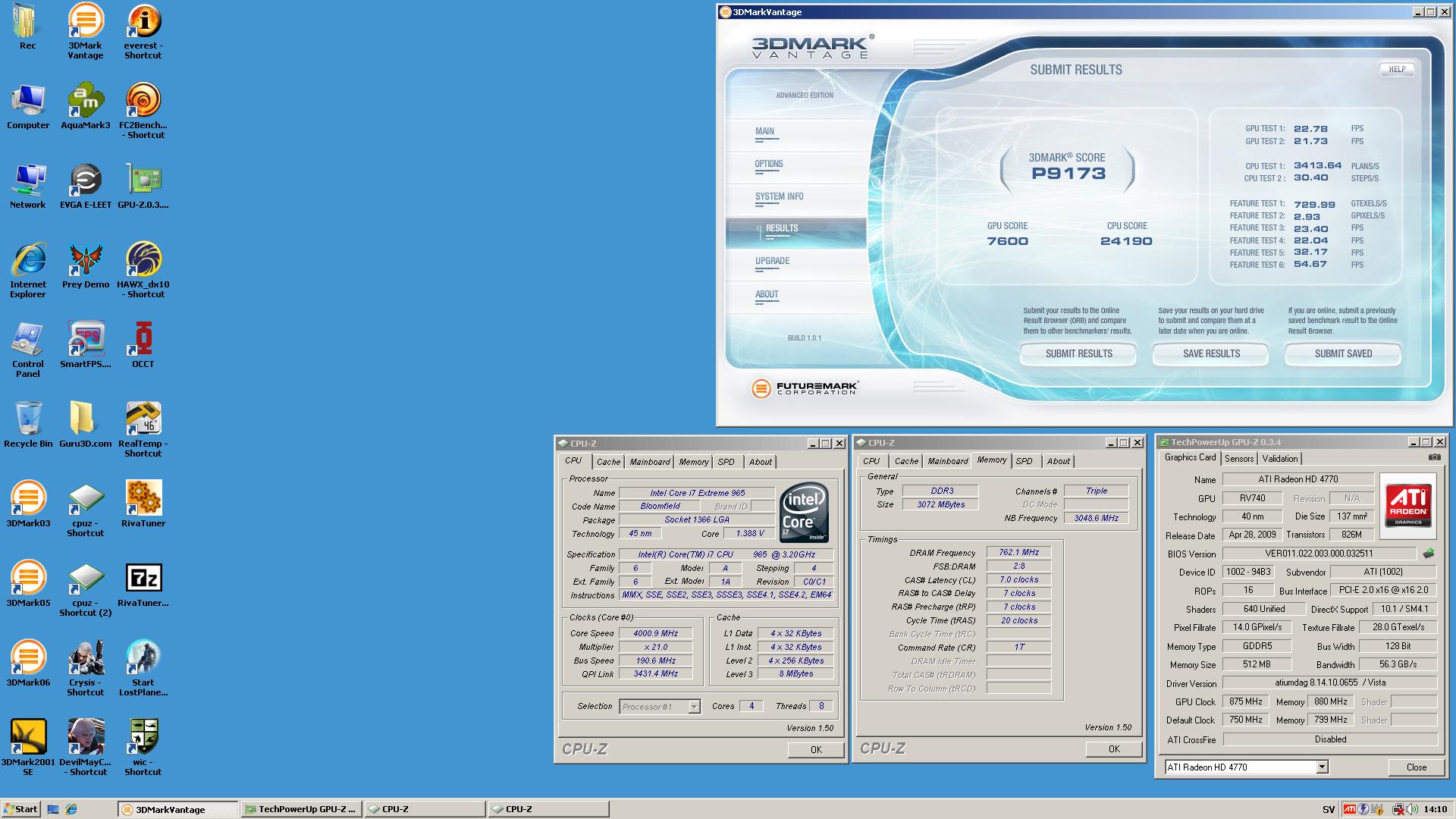Viewport: 1456px width, 819px height.
Task: Open the everest shortcut icon
Action: (143, 30)
